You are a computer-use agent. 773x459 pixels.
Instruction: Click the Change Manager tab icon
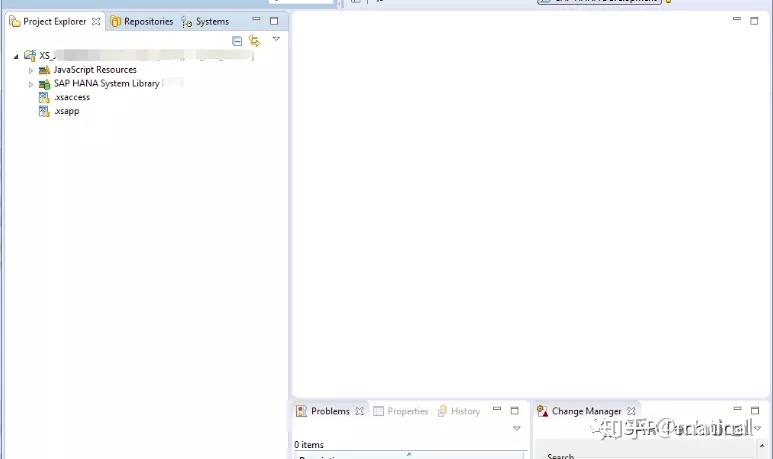[542, 411]
